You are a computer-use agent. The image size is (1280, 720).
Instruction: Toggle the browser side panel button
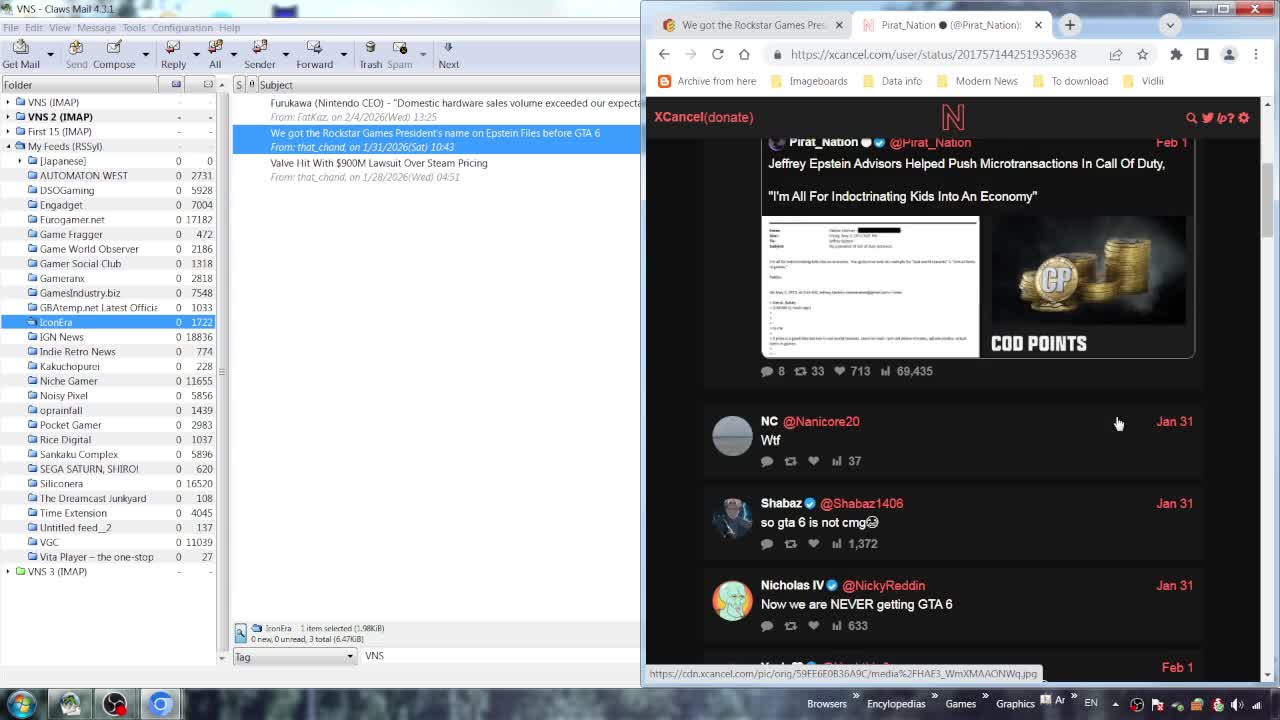[x=1203, y=54]
